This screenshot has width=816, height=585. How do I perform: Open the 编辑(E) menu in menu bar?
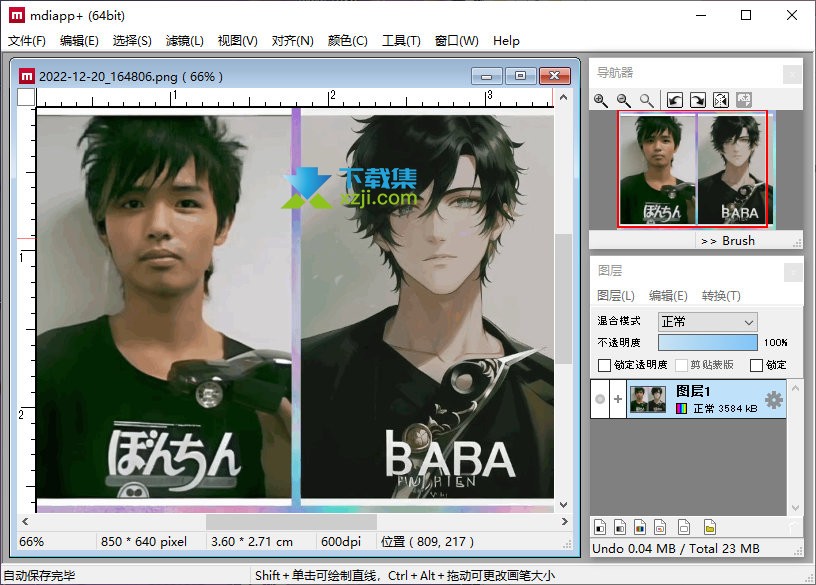79,41
